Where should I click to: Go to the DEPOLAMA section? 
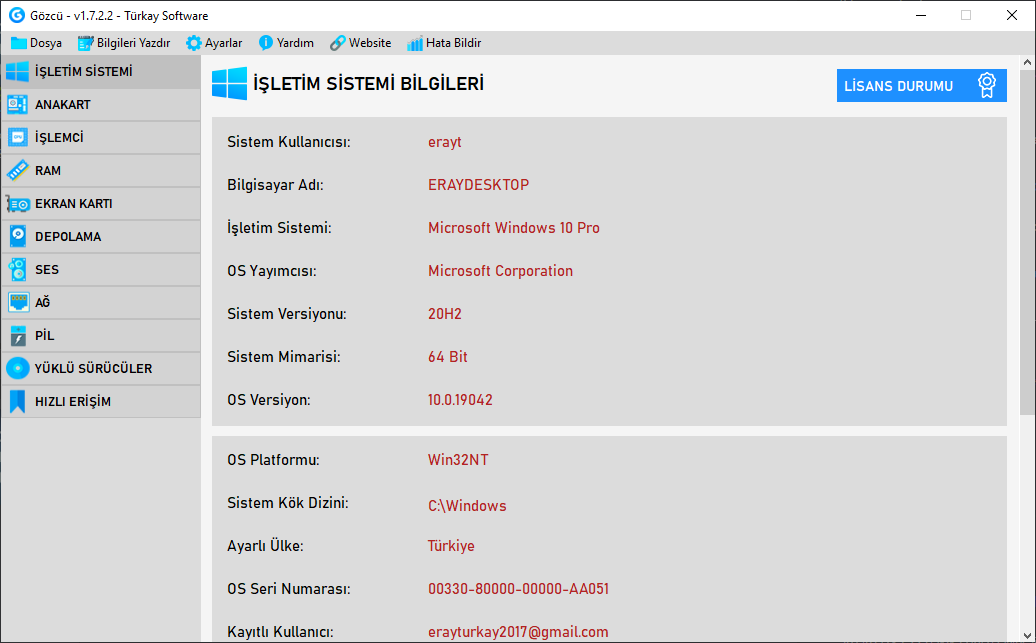point(100,237)
